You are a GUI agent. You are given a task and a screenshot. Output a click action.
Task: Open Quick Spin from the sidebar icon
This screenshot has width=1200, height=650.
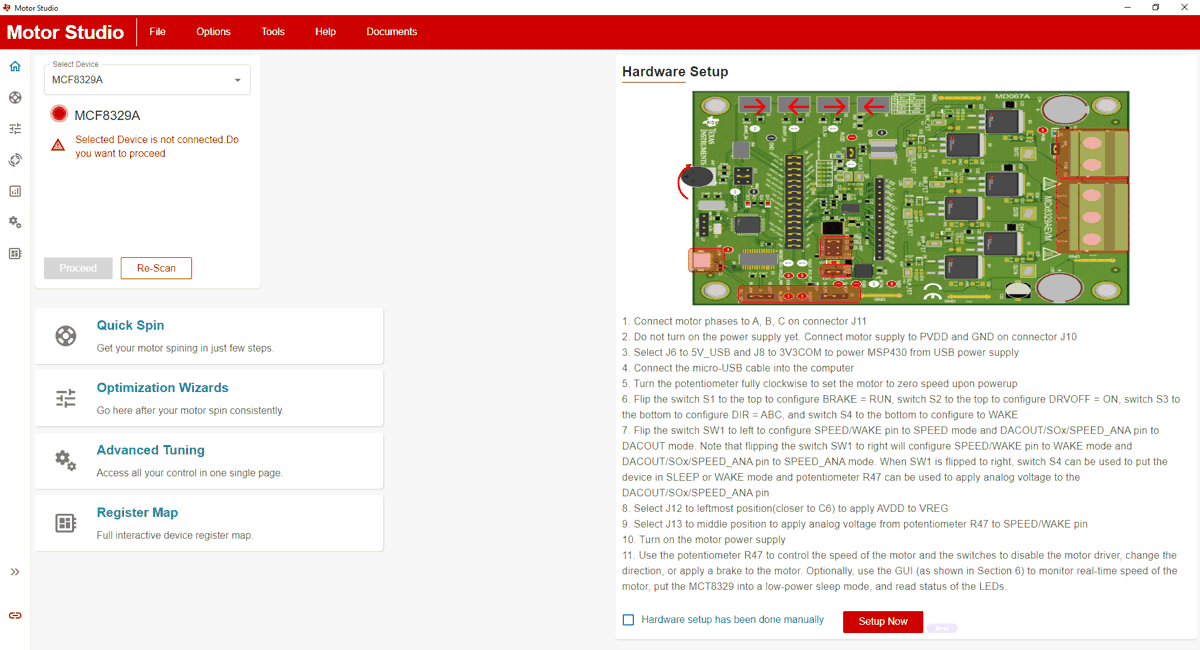click(15, 98)
